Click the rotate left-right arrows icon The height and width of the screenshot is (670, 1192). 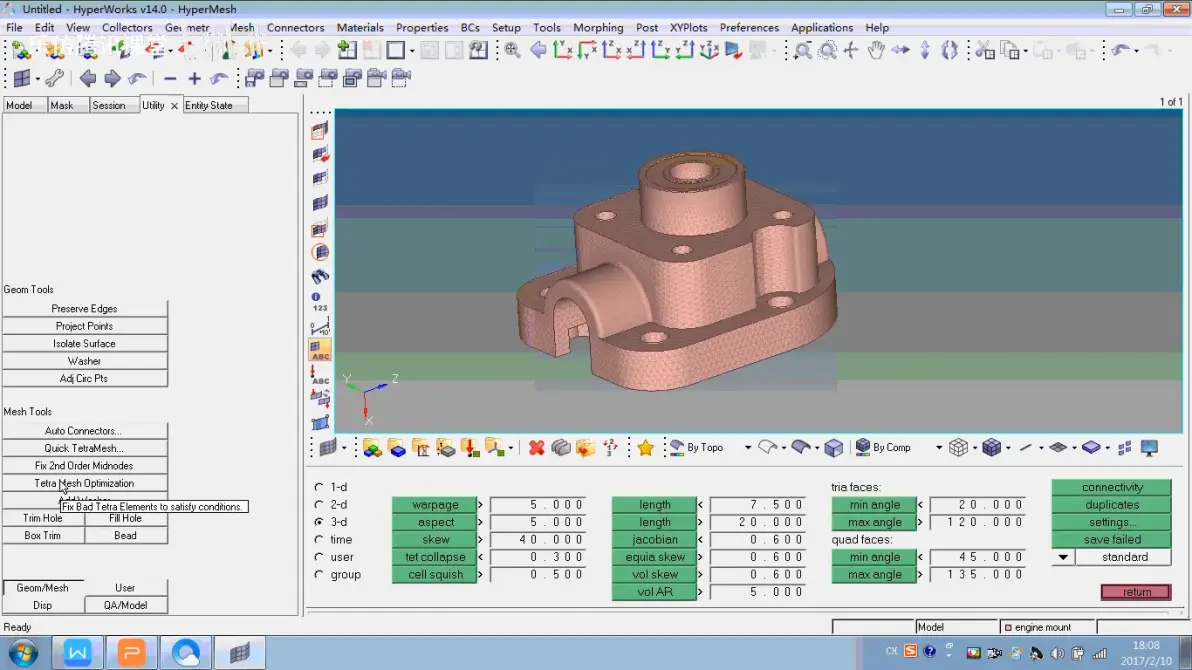coord(900,51)
